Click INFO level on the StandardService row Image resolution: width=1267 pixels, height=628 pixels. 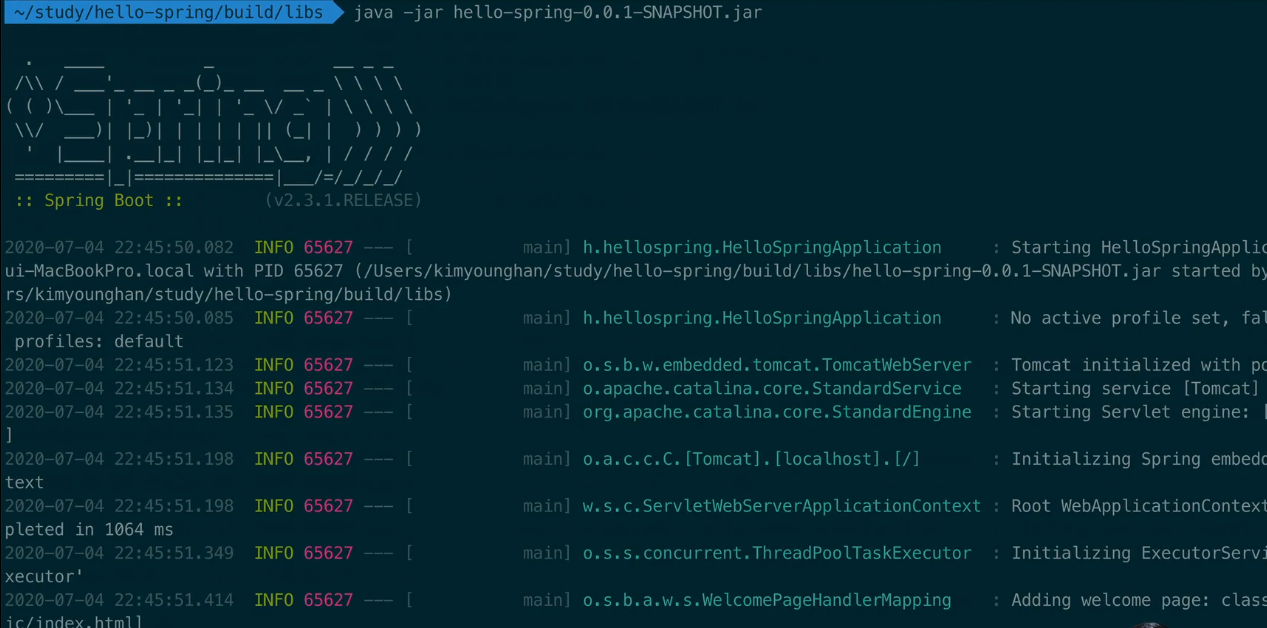click(x=274, y=388)
